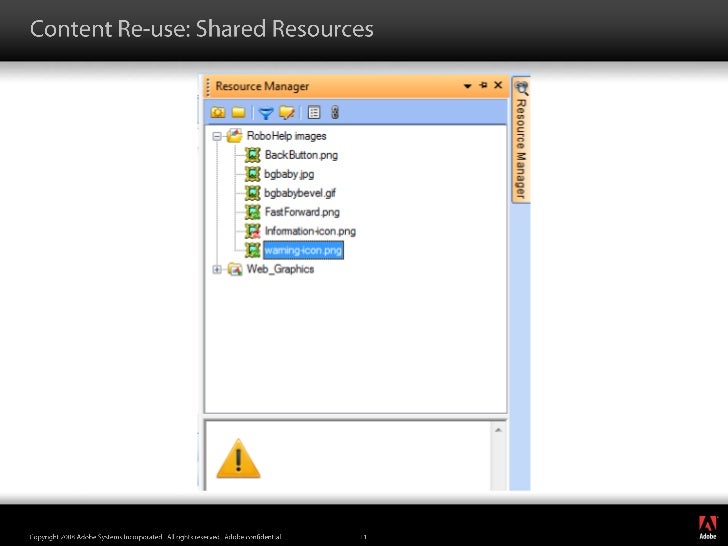
Task: Select FastForward.png file
Action: tap(302, 212)
